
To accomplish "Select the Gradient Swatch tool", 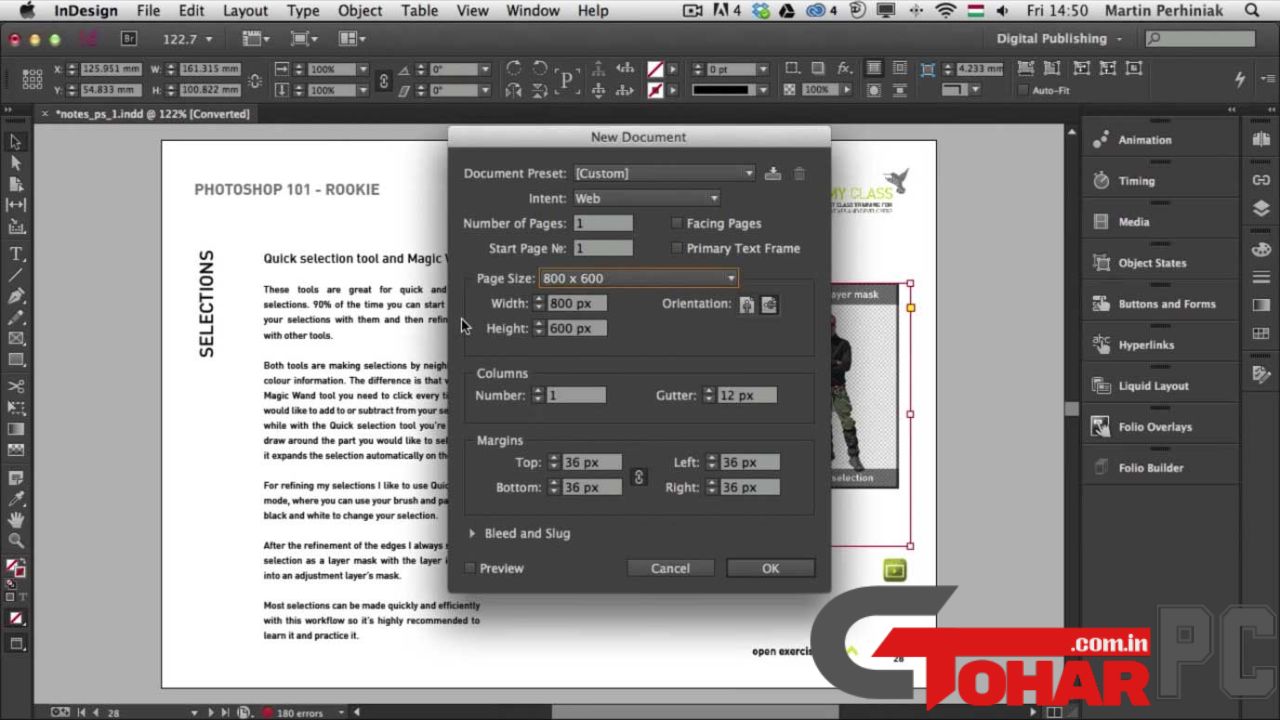I will coord(16,429).
